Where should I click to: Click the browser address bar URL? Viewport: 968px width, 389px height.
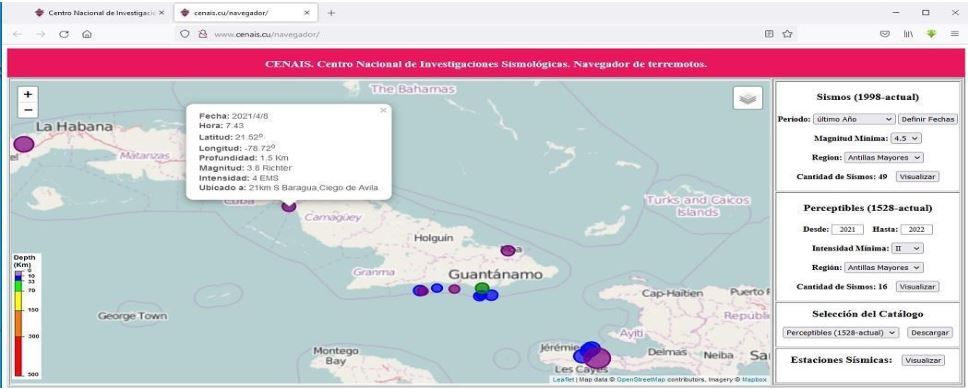pyautogui.click(x=267, y=35)
